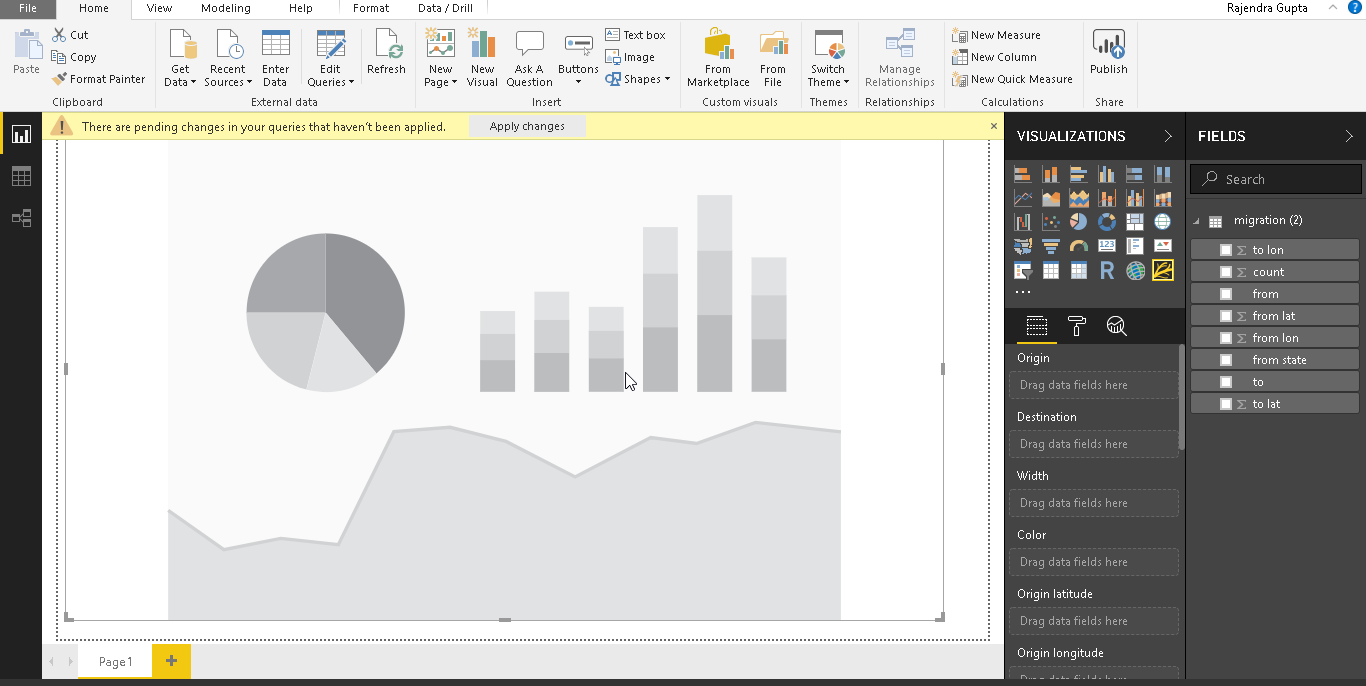Switch to the View ribbon tab

click(159, 8)
